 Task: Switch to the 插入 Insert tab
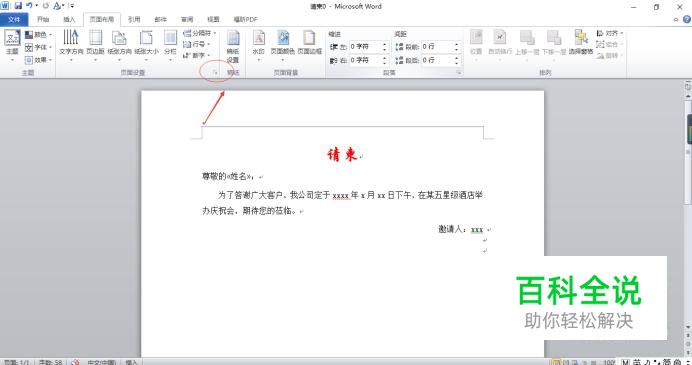(69, 19)
